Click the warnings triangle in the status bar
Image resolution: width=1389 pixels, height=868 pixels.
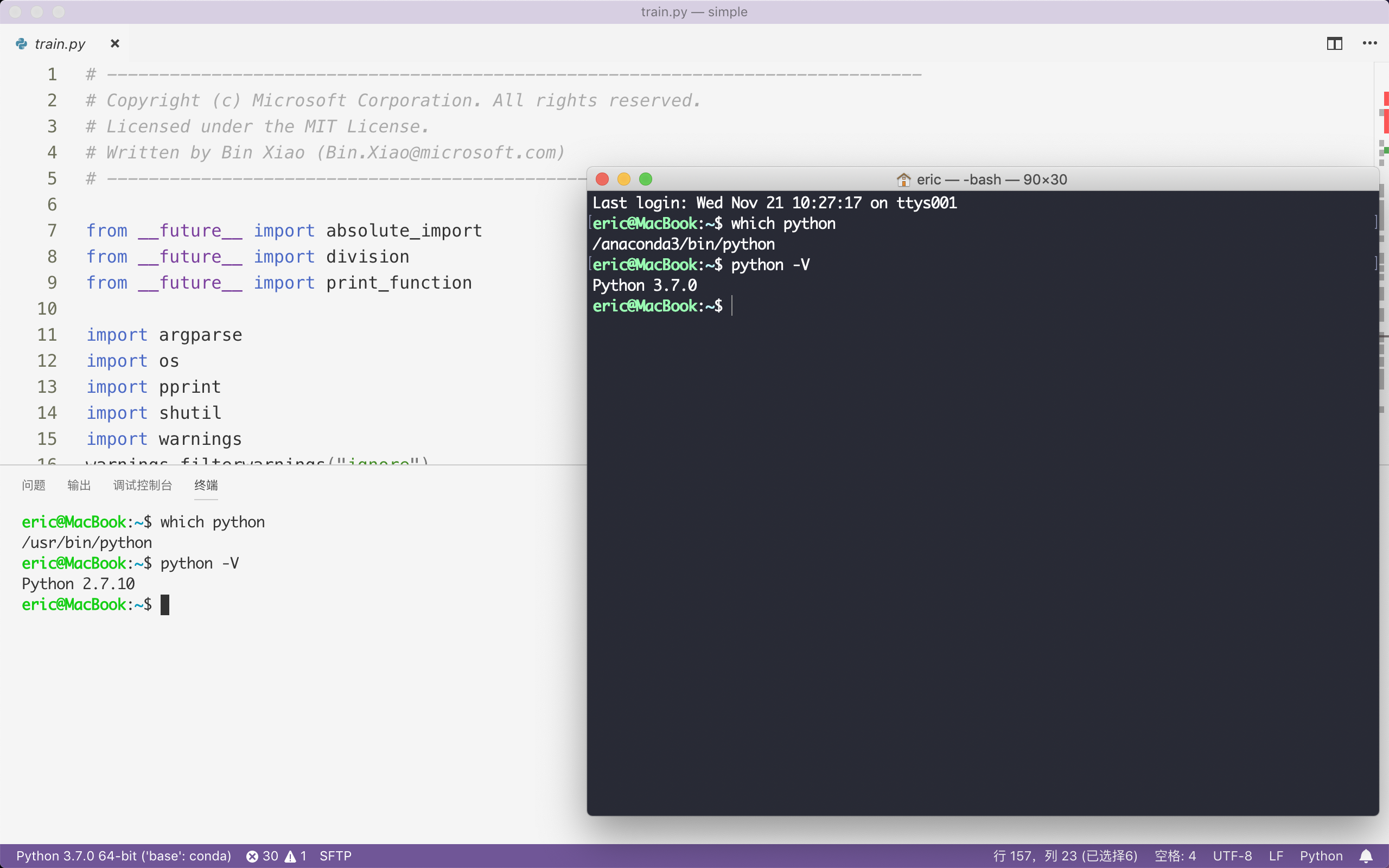(291, 856)
